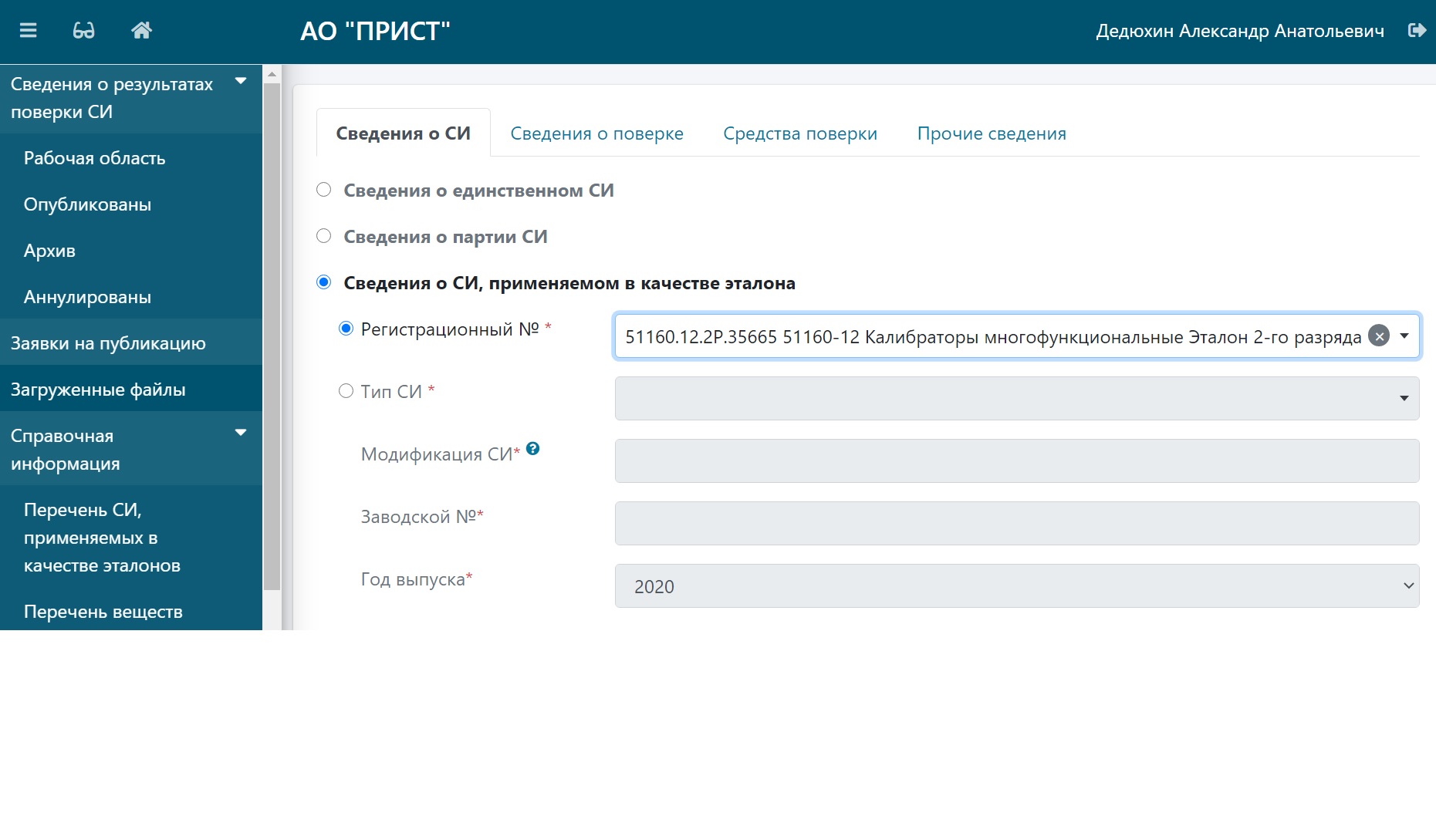1436x840 pixels.
Task: Switch to Сведения о поверке tab
Action: [x=596, y=133]
